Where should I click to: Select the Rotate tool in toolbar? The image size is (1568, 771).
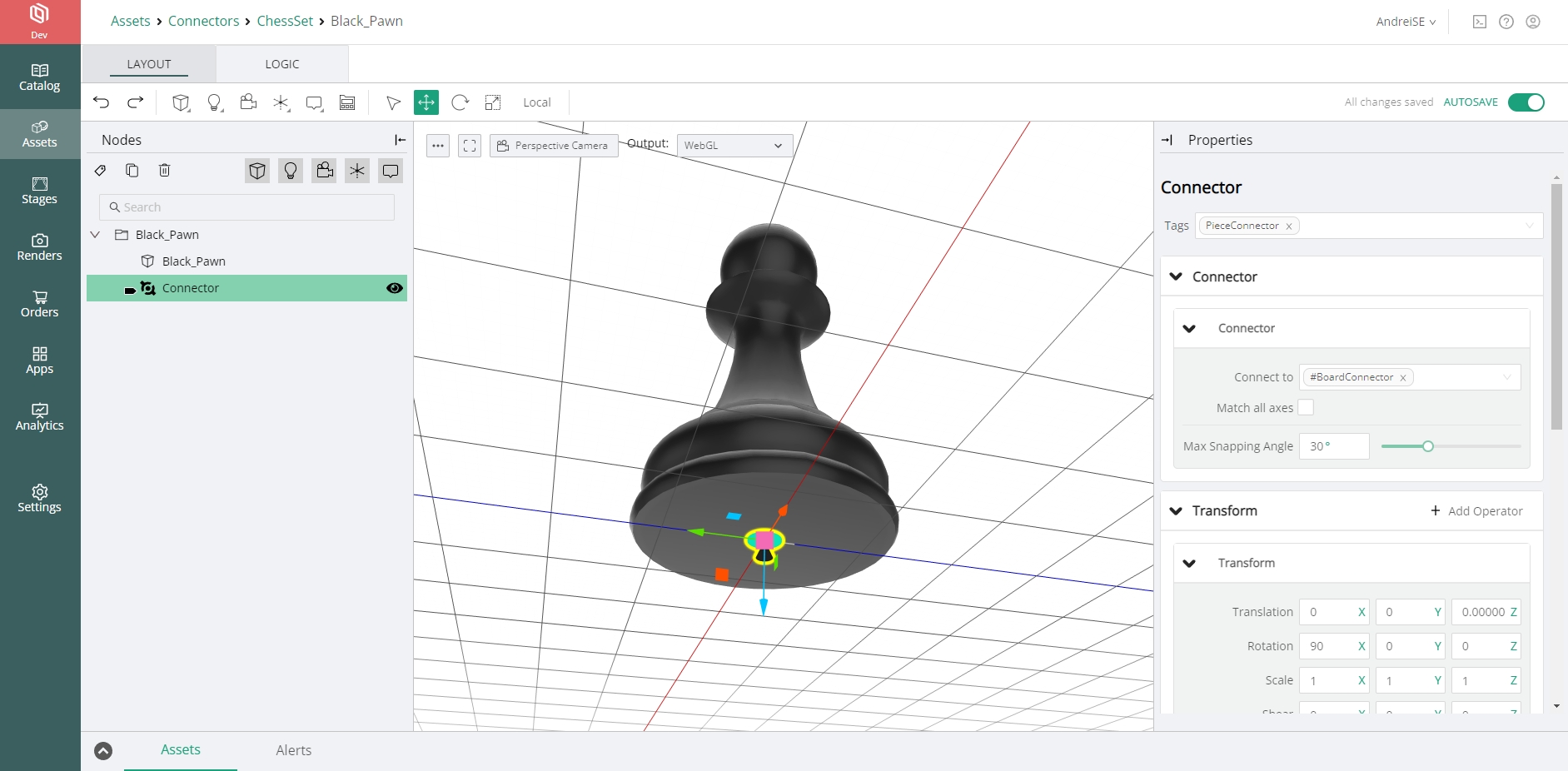(x=460, y=102)
